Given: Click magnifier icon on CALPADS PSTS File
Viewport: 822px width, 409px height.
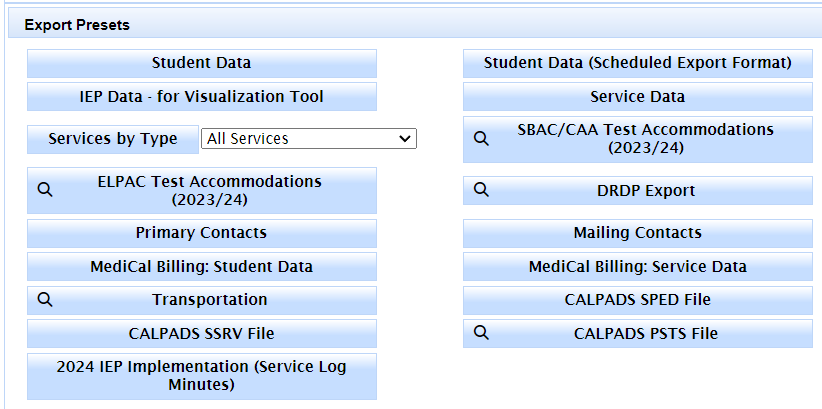Looking at the screenshot, I should click(x=481, y=333).
